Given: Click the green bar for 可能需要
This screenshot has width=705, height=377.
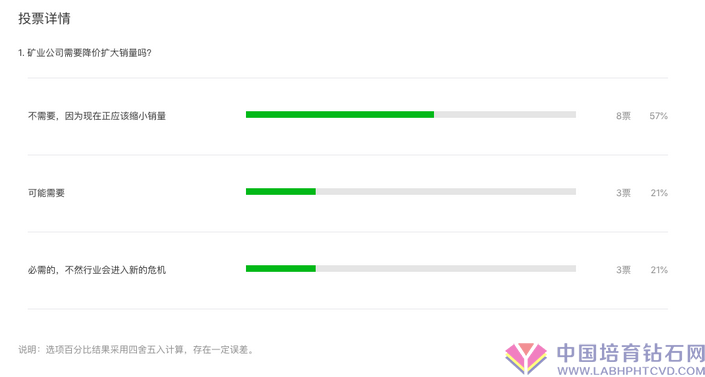Looking at the screenshot, I should coord(281,192).
